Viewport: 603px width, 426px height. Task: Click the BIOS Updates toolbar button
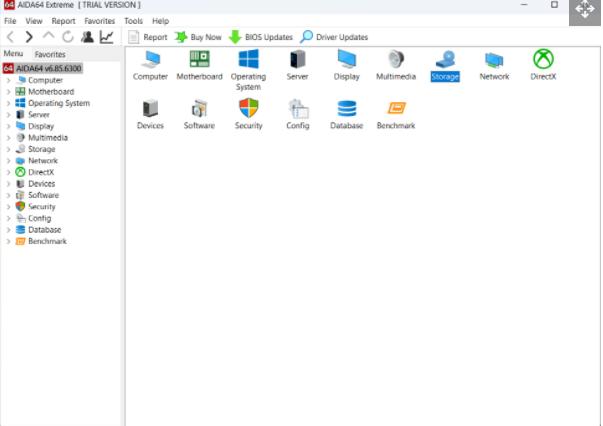click(261, 37)
